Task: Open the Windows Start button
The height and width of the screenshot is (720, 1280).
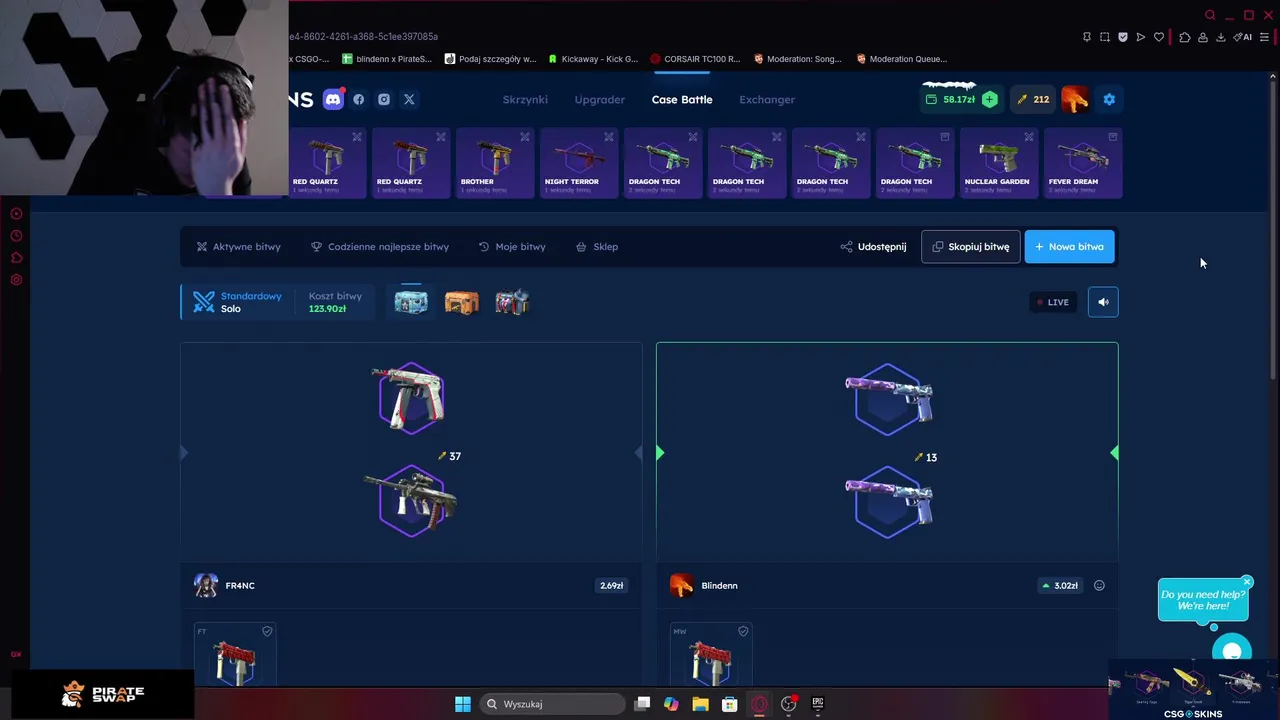Action: [x=463, y=704]
